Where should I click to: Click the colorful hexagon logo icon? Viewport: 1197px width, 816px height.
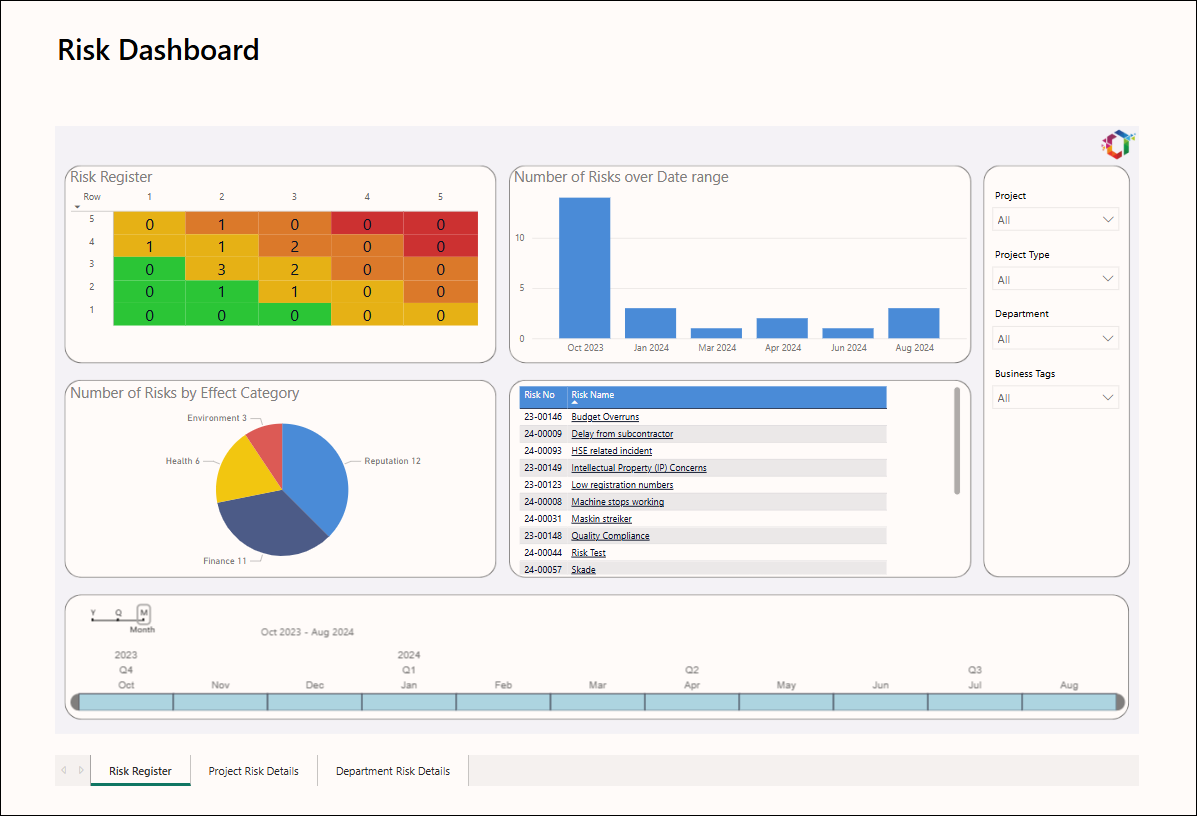[1118, 144]
